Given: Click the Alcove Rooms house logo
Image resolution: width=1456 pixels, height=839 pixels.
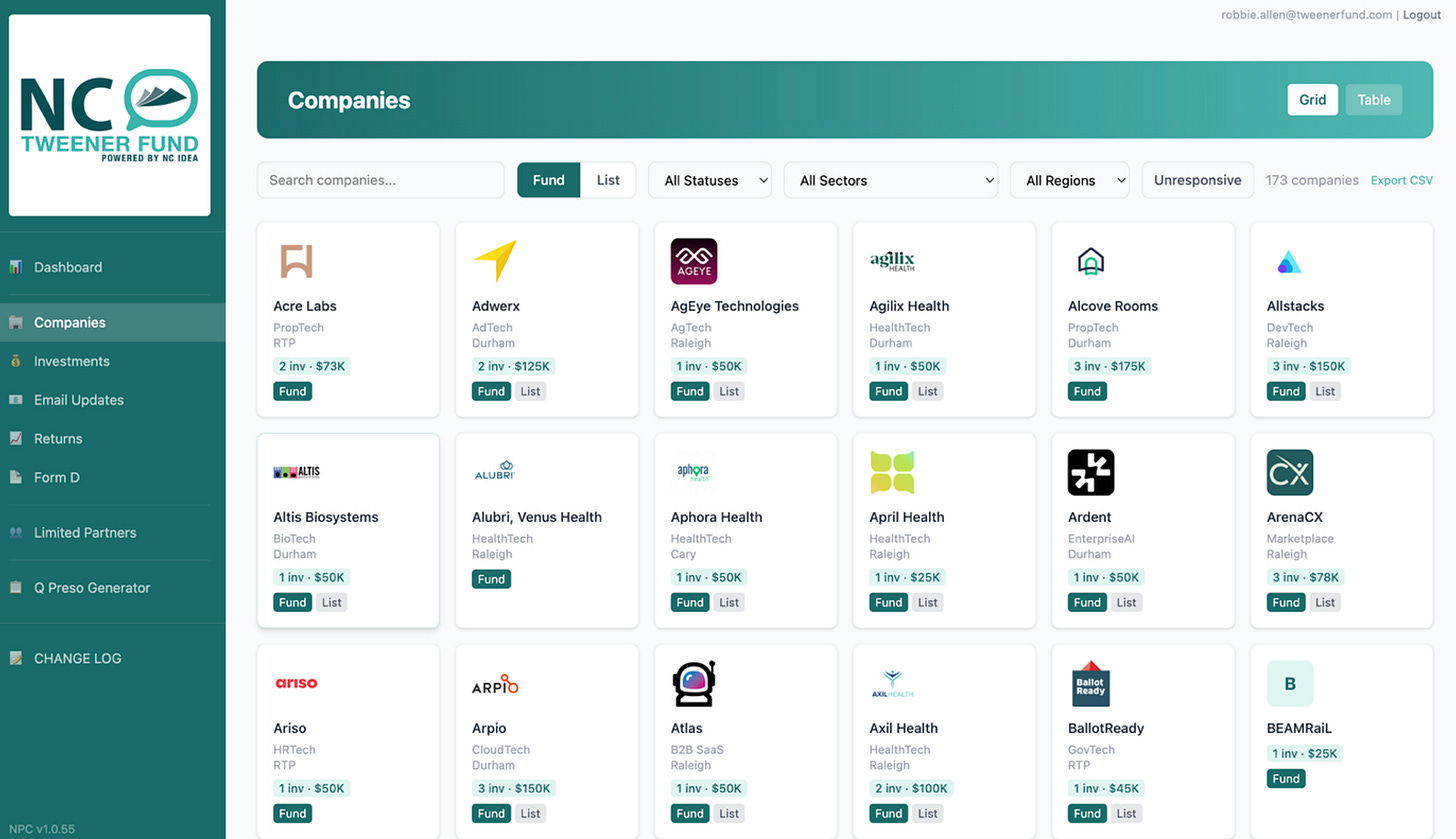Looking at the screenshot, I should click(x=1091, y=261).
